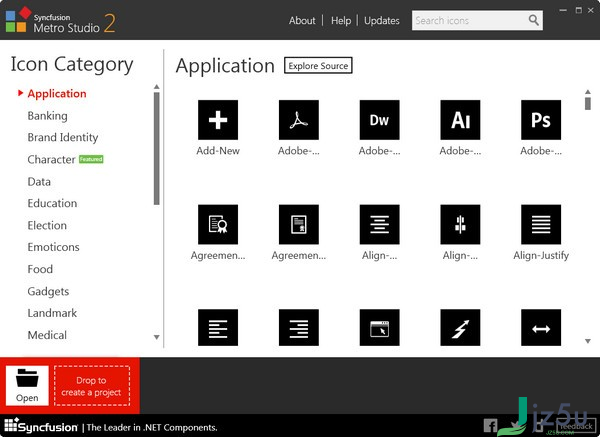Pick the lightning arrow icon
This screenshot has width=600, height=437.
coord(460,328)
